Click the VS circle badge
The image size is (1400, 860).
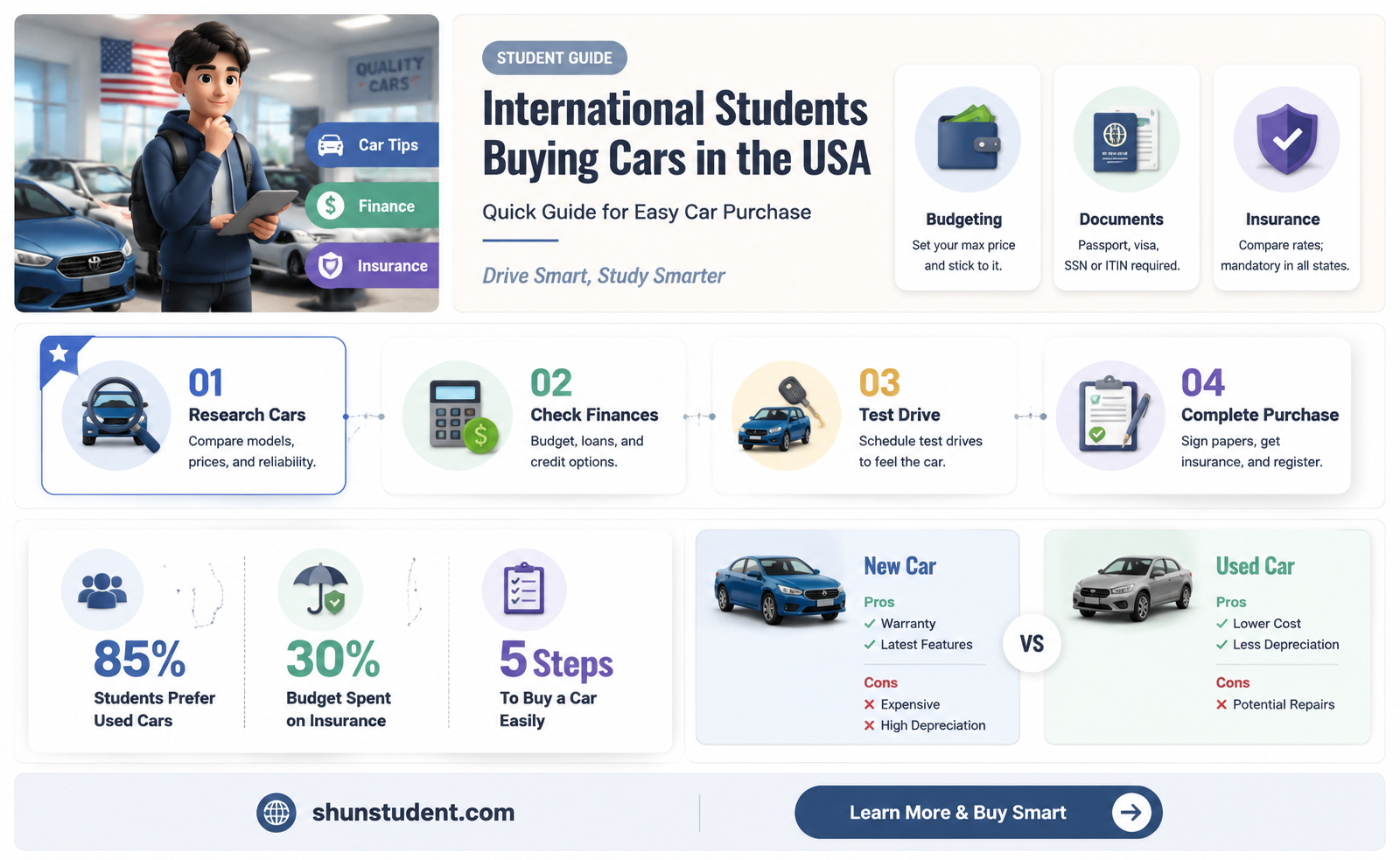tap(1032, 644)
